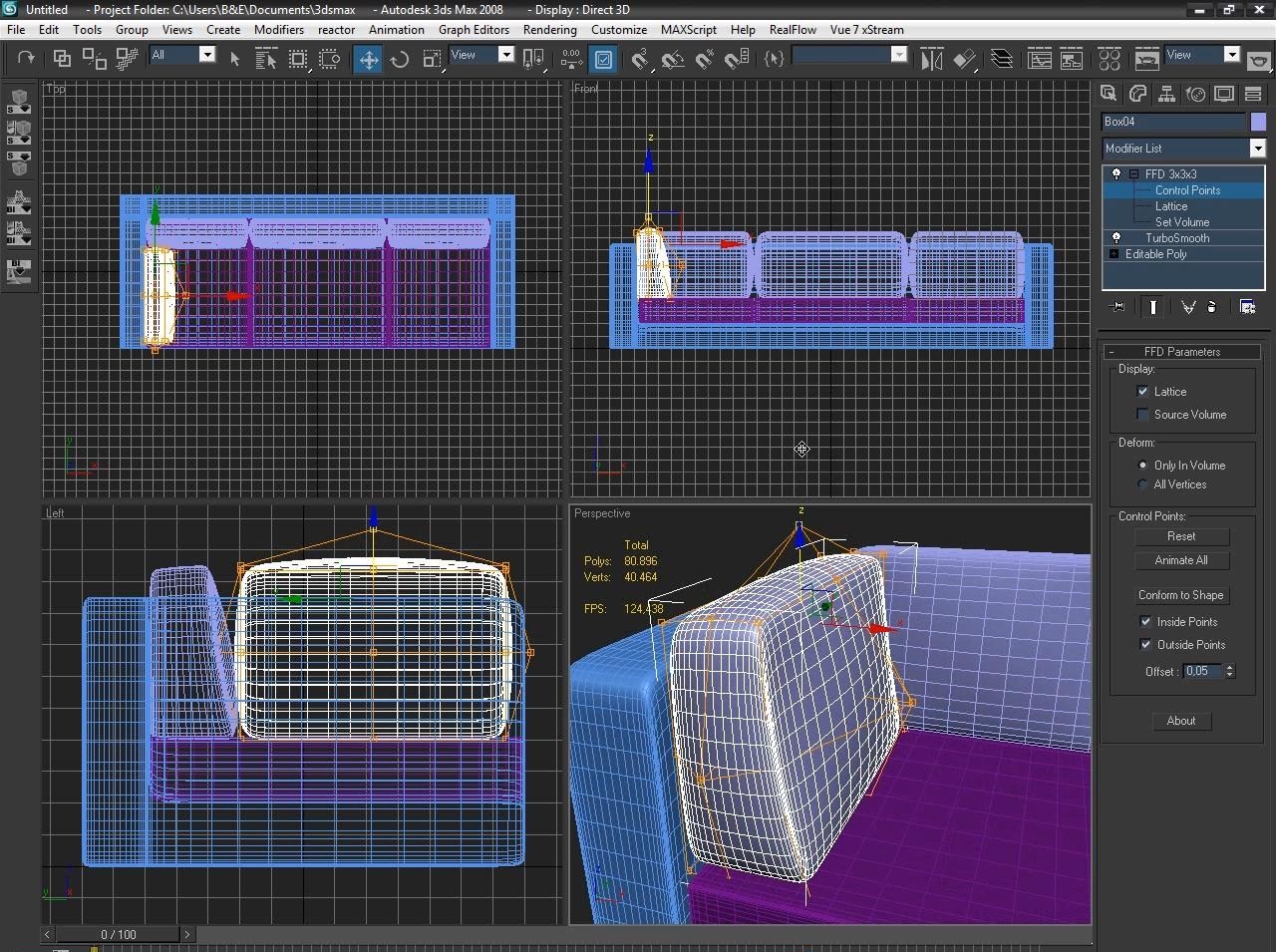Image resolution: width=1276 pixels, height=952 pixels.
Task: Click the Pin Stack icon
Action: [x=1117, y=307]
